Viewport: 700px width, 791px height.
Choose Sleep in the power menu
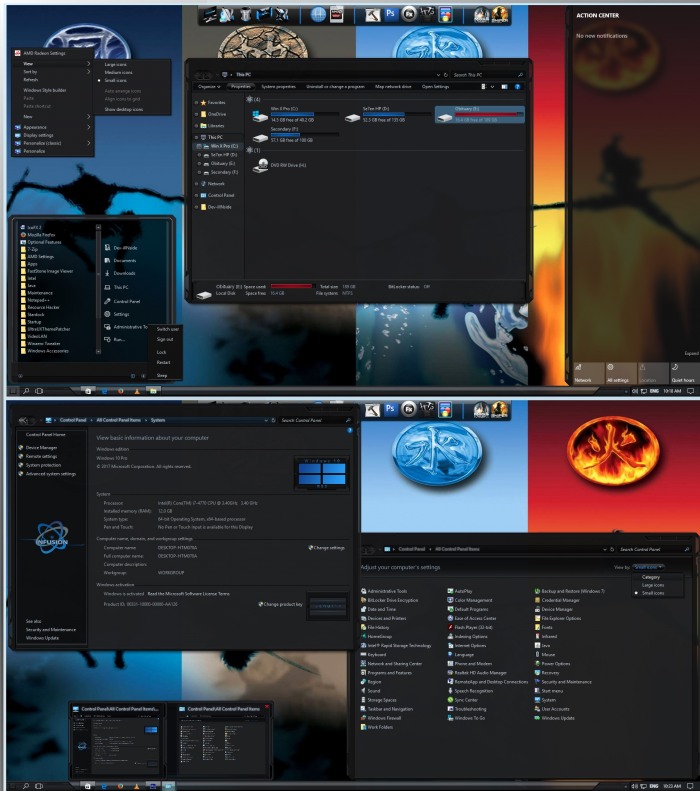(x=161, y=375)
